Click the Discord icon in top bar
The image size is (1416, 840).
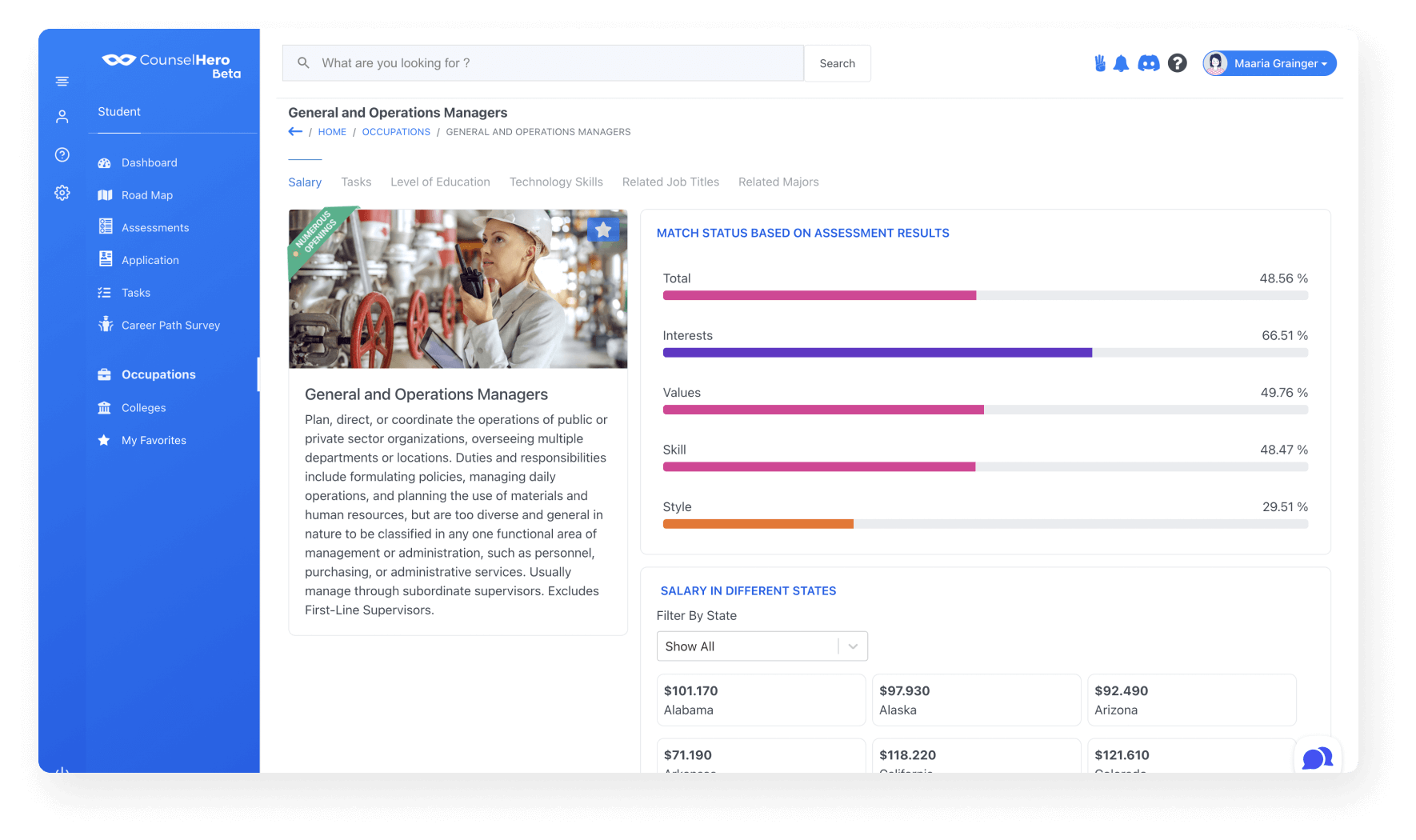click(1149, 63)
